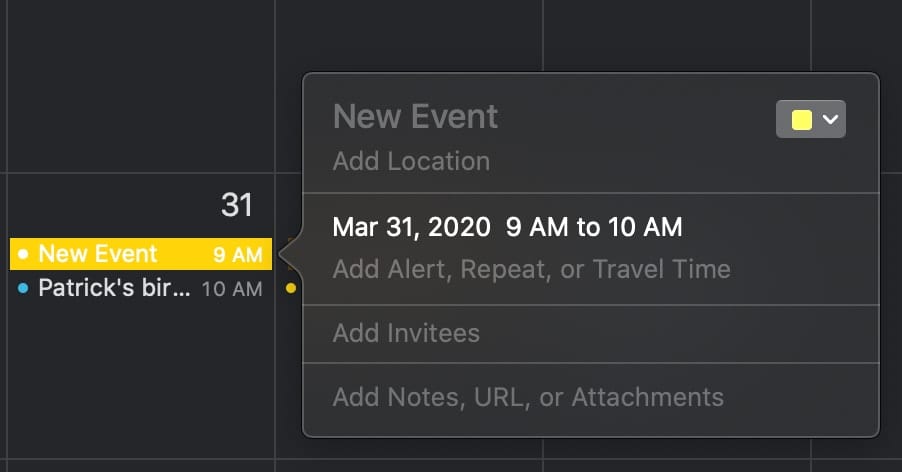Click the day number 31 in the grid

pyautogui.click(x=237, y=206)
